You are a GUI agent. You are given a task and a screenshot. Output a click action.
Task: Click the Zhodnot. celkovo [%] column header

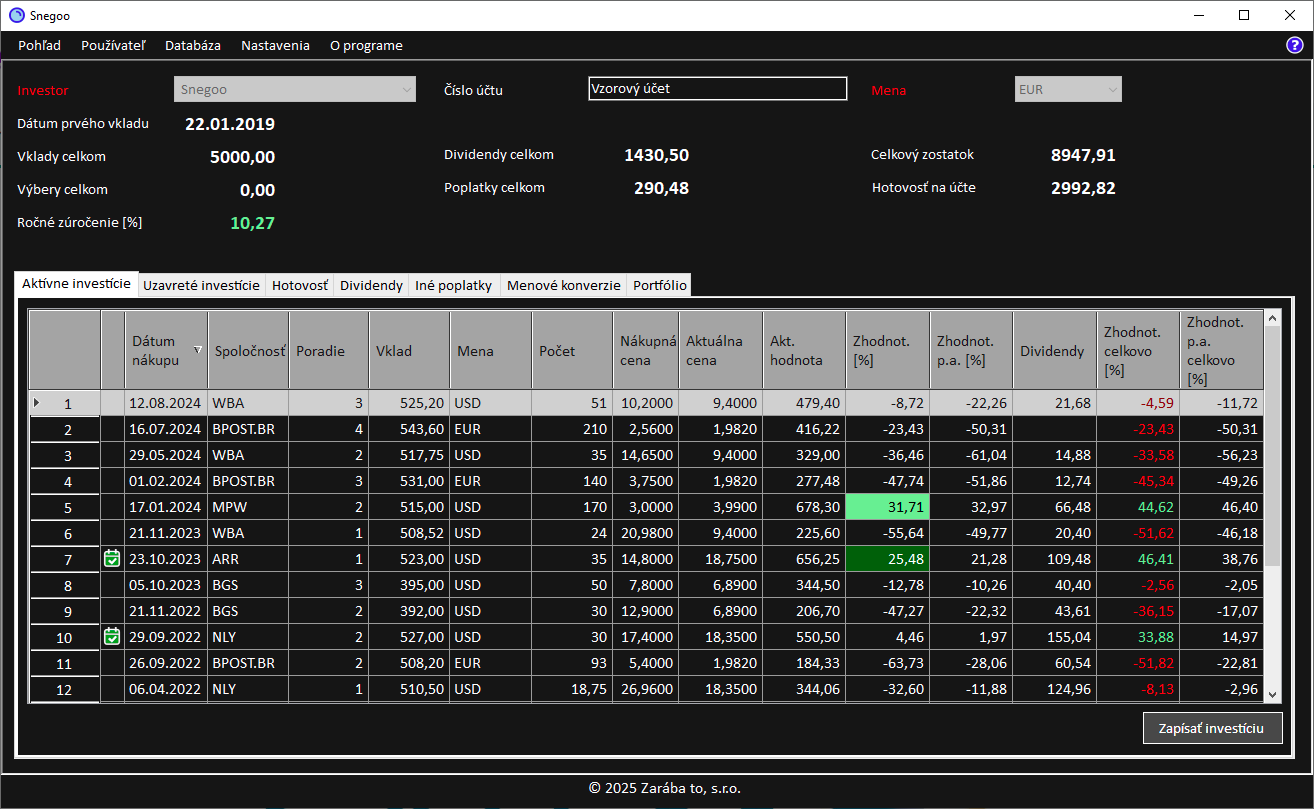(x=1138, y=350)
